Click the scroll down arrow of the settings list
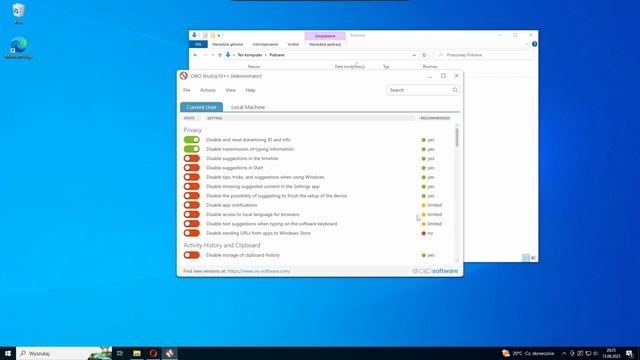Viewport: 640px width, 360px height. (x=457, y=260)
